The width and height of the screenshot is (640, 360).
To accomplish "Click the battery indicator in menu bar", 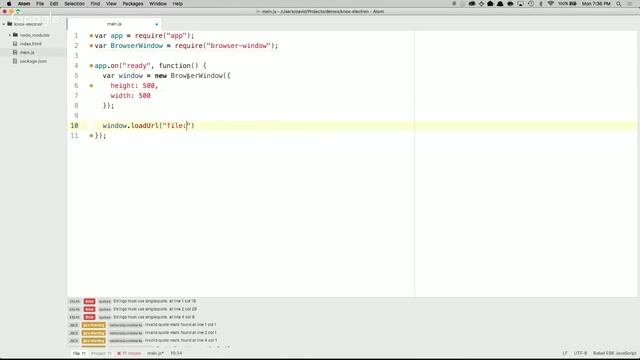I will point(567,4).
